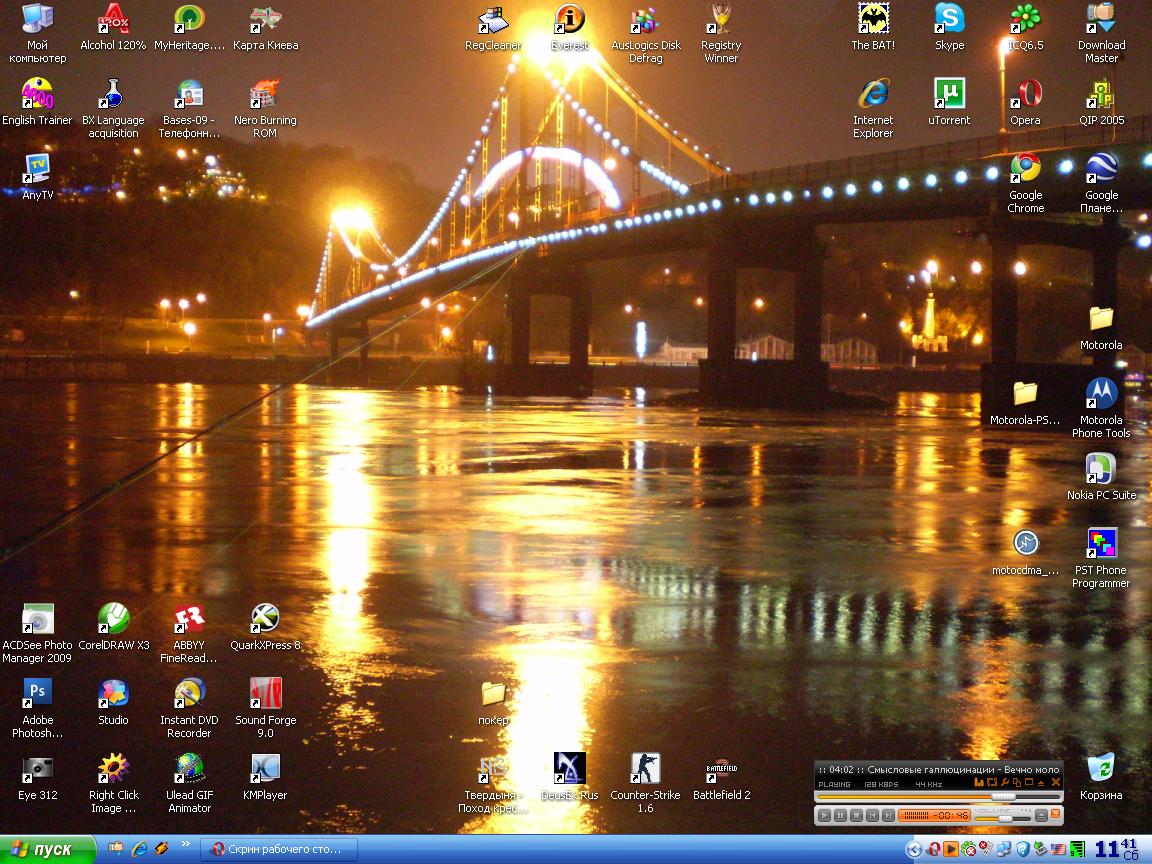The height and width of the screenshot is (864, 1152).
Task: Launch uTorrent from the desktop
Action: [949, 94]
